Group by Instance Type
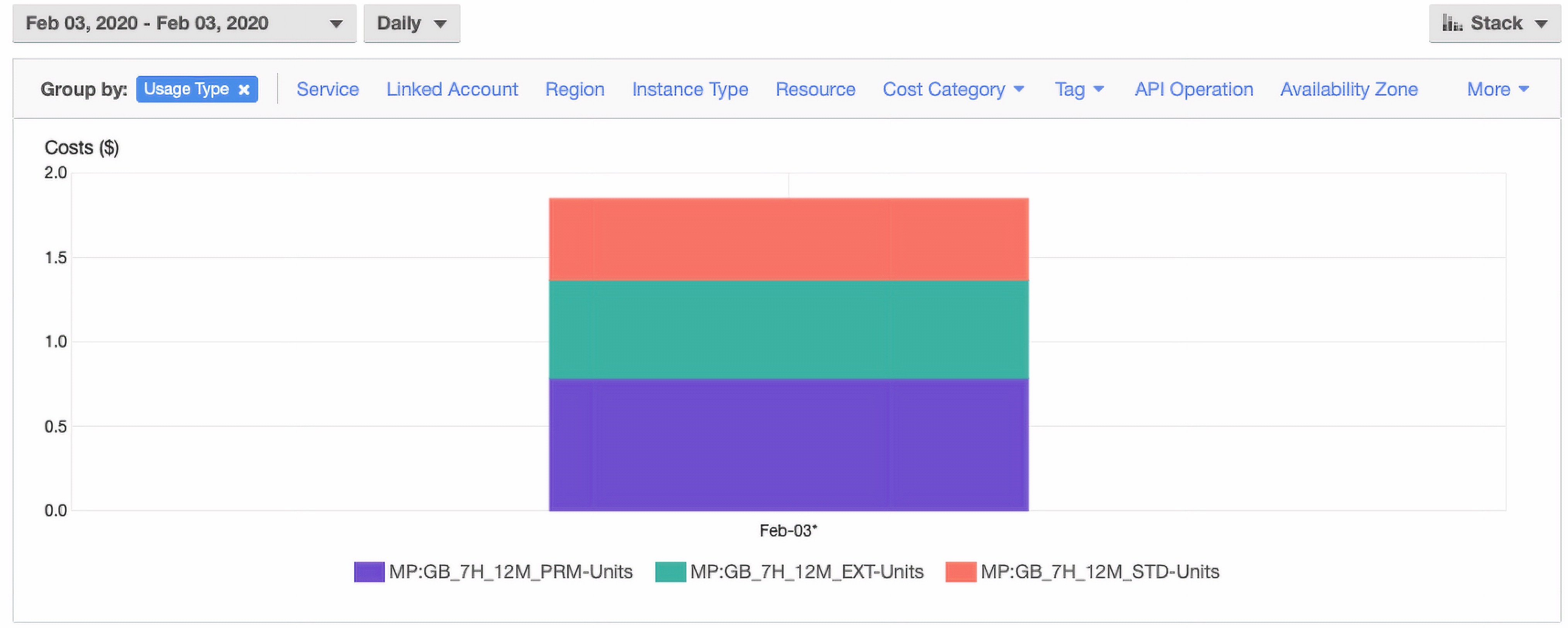This screenshot has width=1568, height=628. tap(690, 90)
